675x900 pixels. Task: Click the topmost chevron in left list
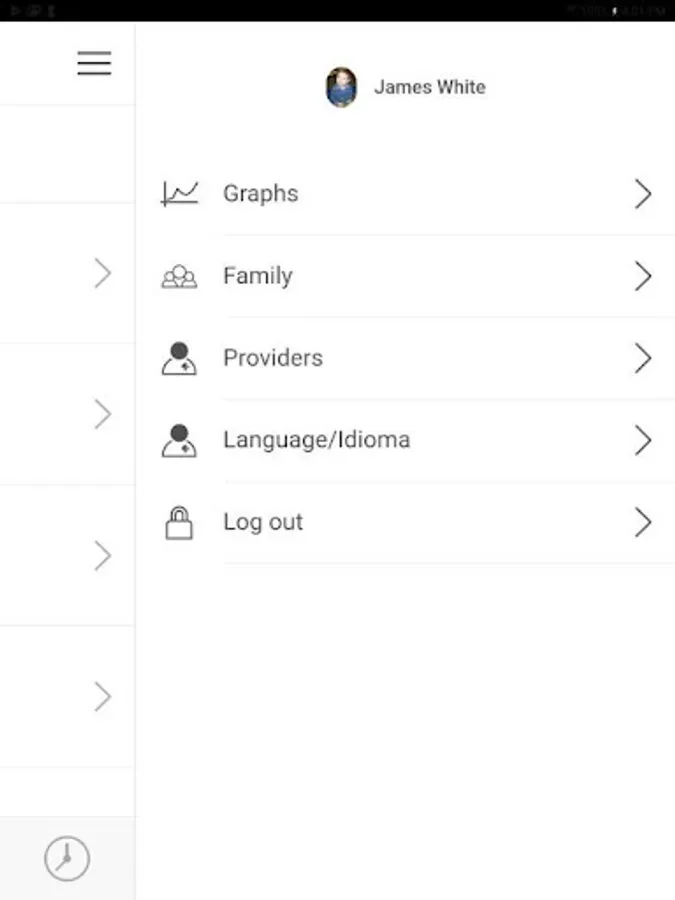coord(102,273)
